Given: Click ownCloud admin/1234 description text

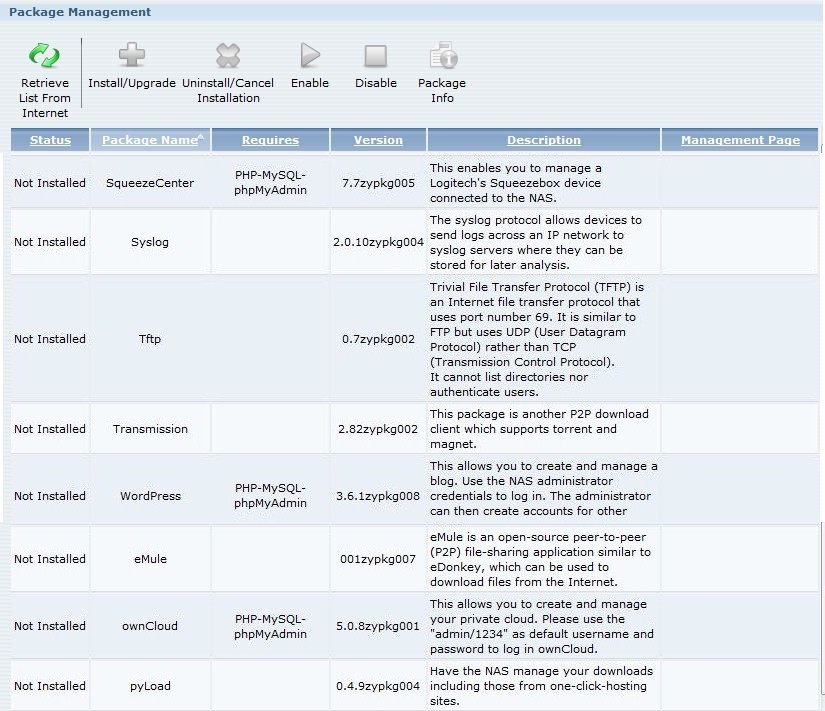Looking at the screenshot, I should coord(541,626).
